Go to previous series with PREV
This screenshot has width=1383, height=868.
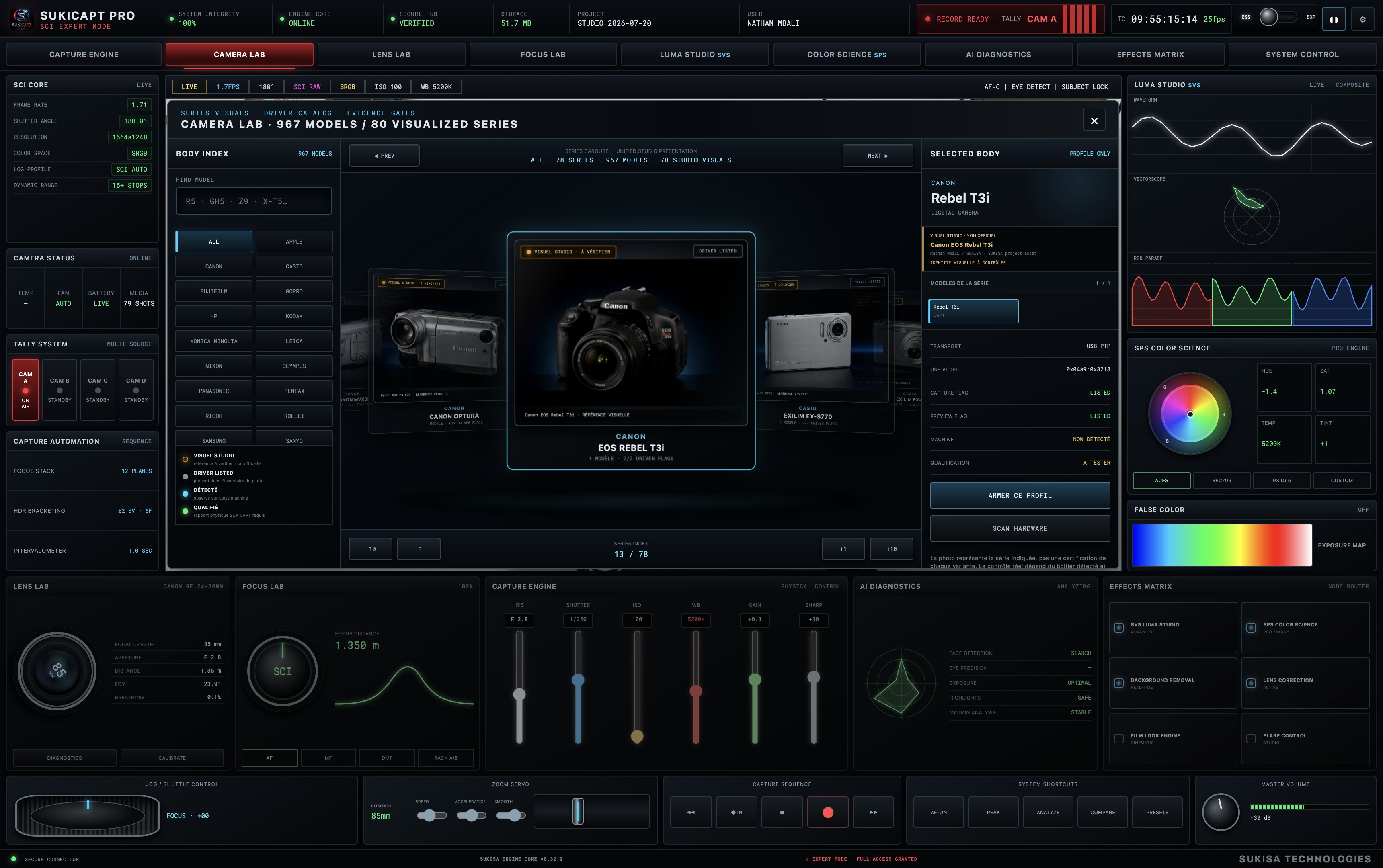click(384, 156)
